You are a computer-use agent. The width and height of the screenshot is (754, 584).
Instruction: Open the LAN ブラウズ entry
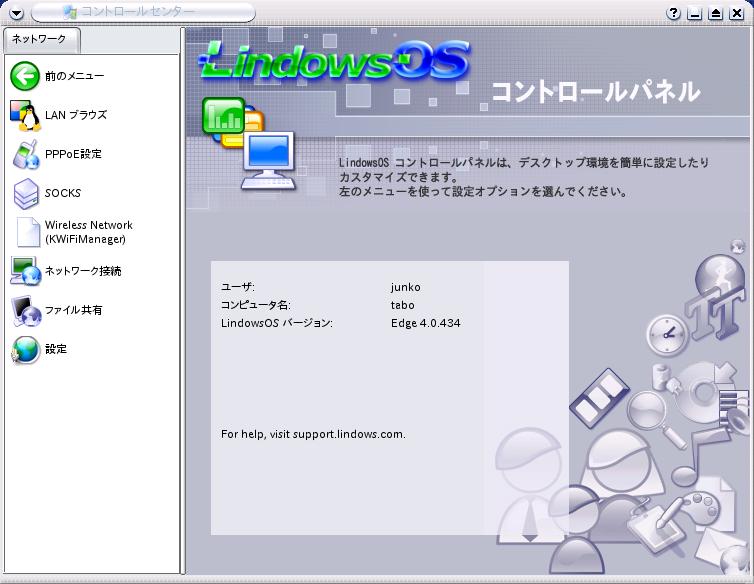pos(76,115)
